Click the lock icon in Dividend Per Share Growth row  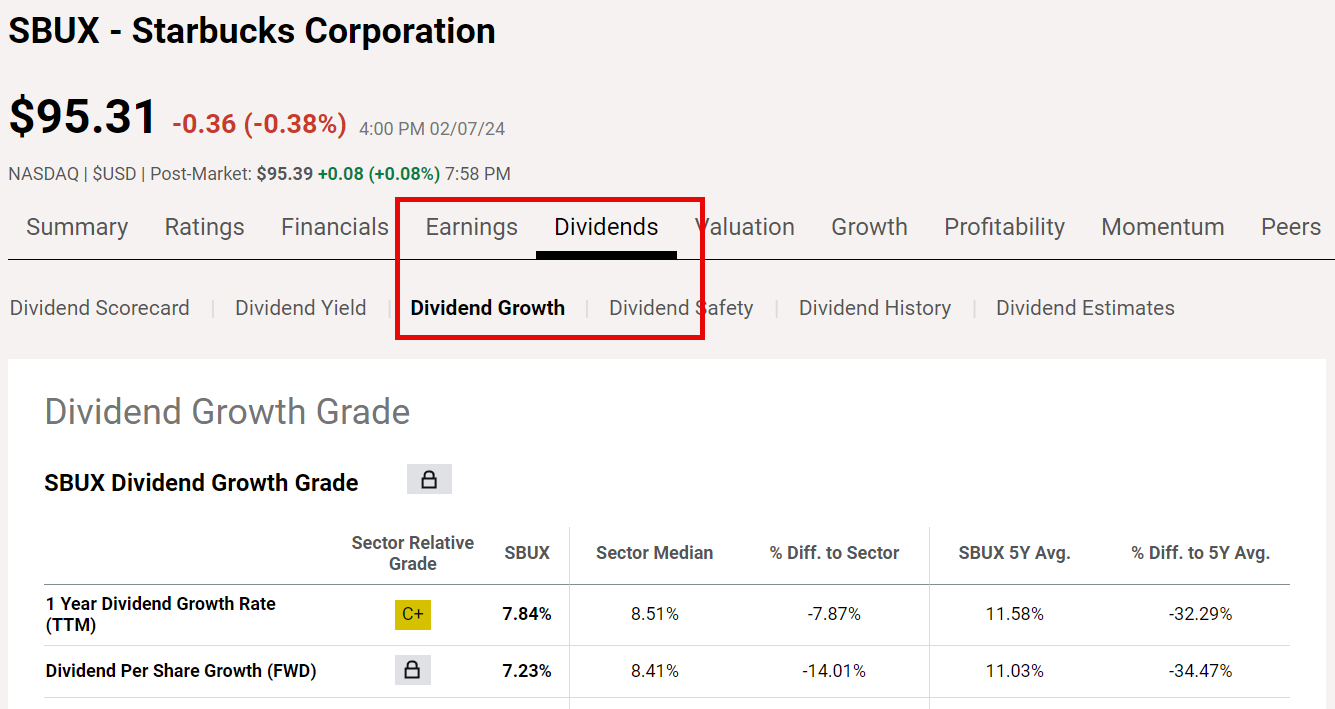(x=412, y=670)
